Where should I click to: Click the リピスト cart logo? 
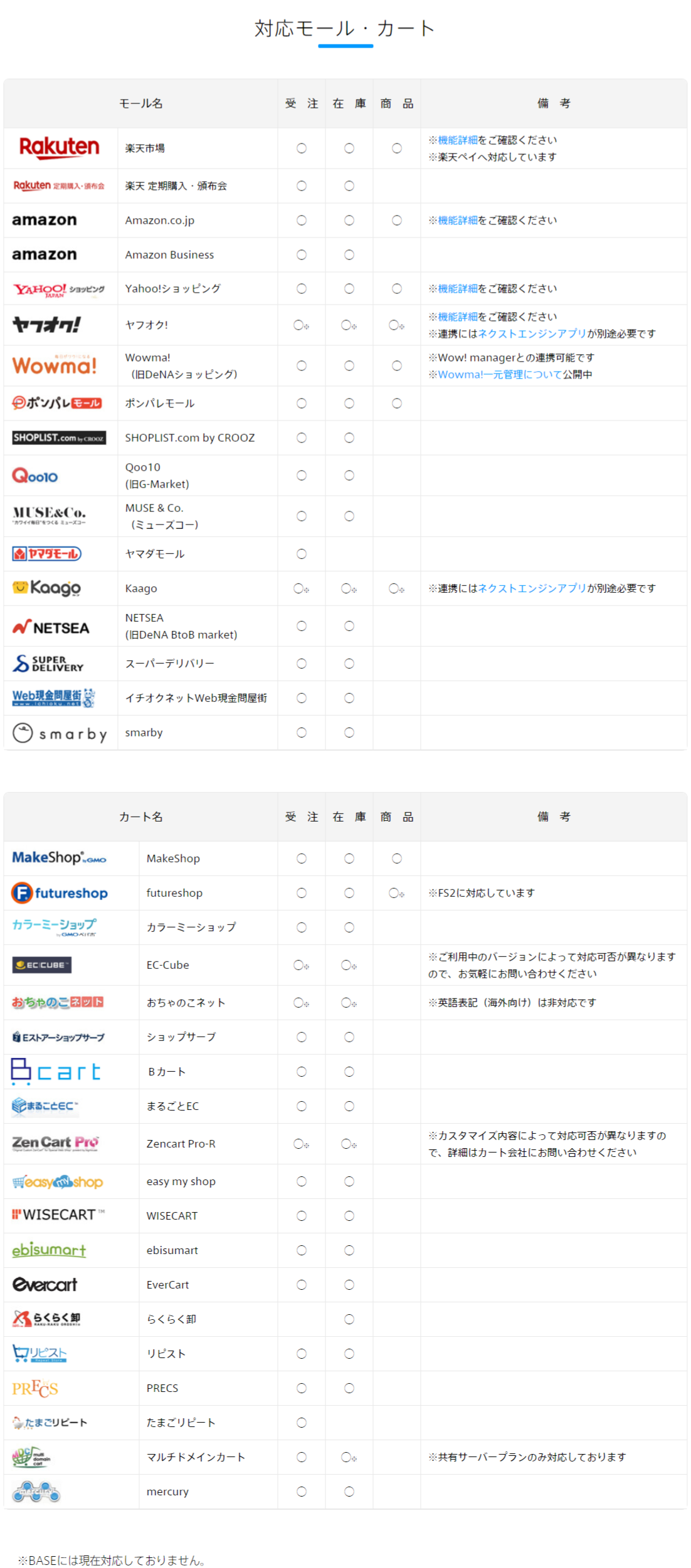pos(40,1354)
